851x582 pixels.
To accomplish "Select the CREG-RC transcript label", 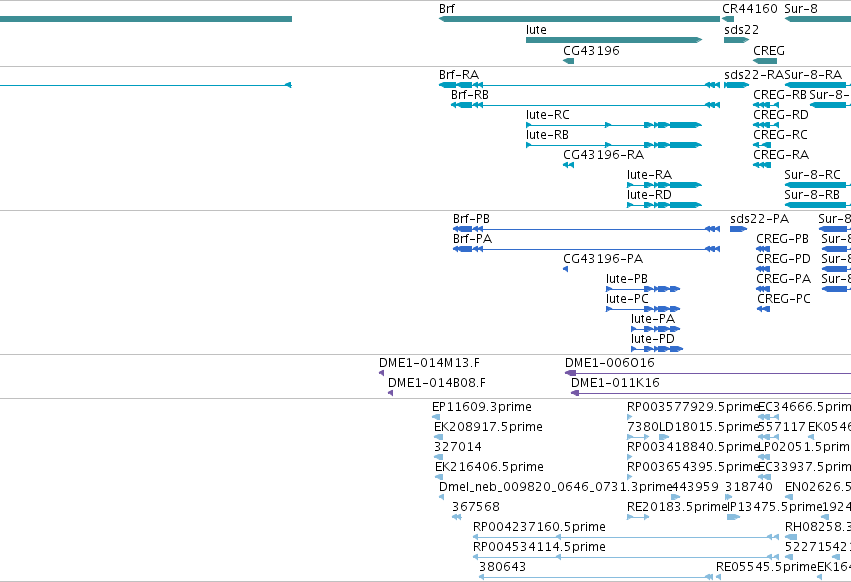I will [x=780, y=135].
